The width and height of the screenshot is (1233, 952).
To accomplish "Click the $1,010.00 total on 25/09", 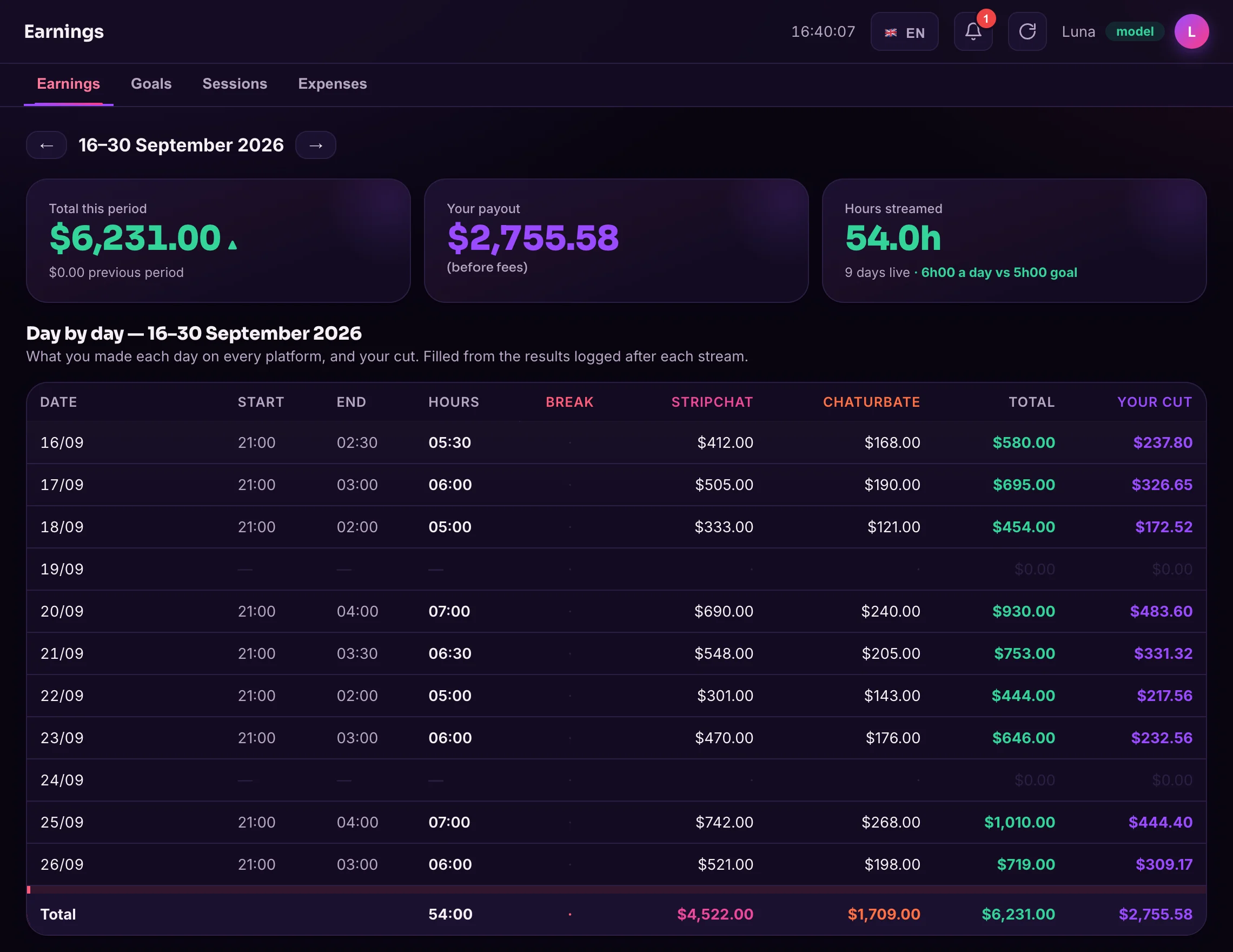I will [x=1019, y=822].
